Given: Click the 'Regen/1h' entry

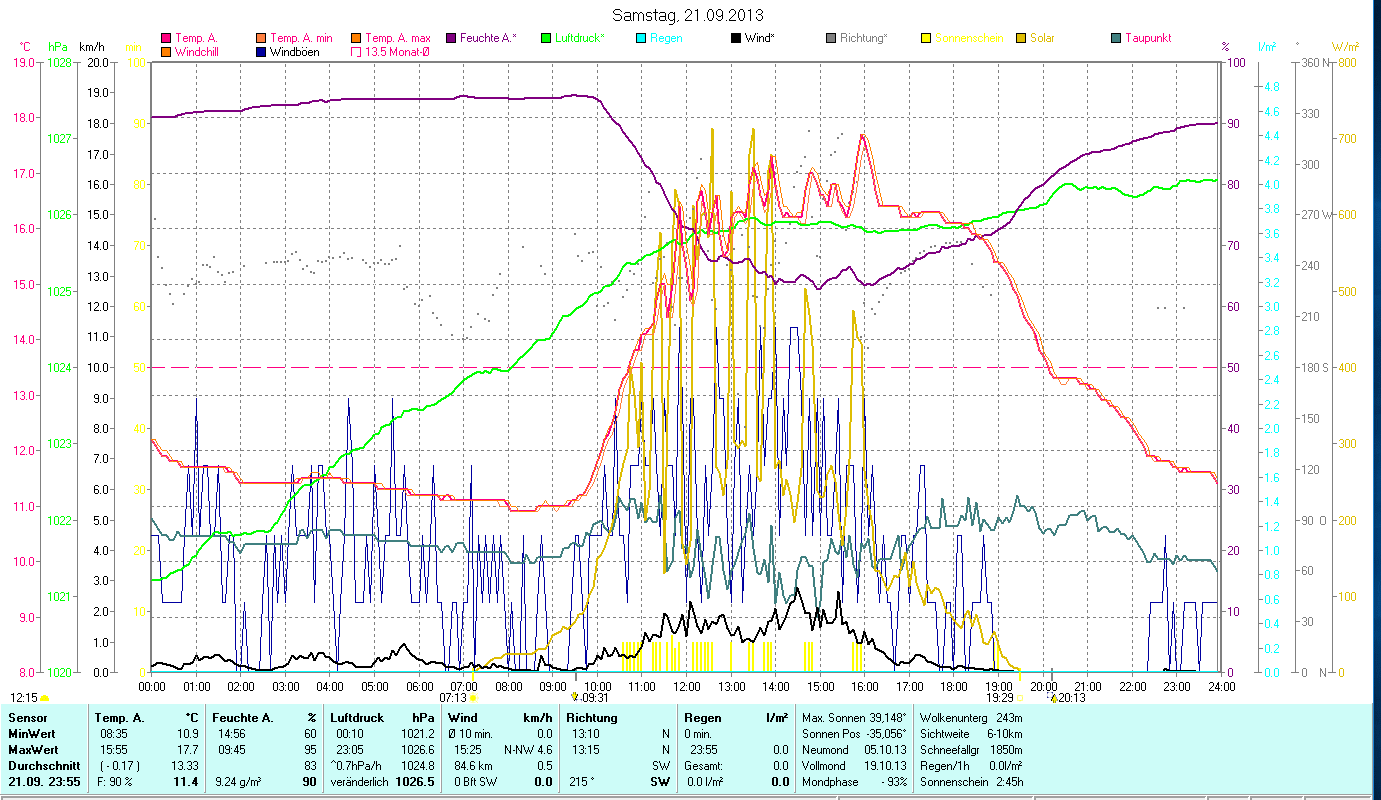Looking at the screenshot, I should 970,765.
